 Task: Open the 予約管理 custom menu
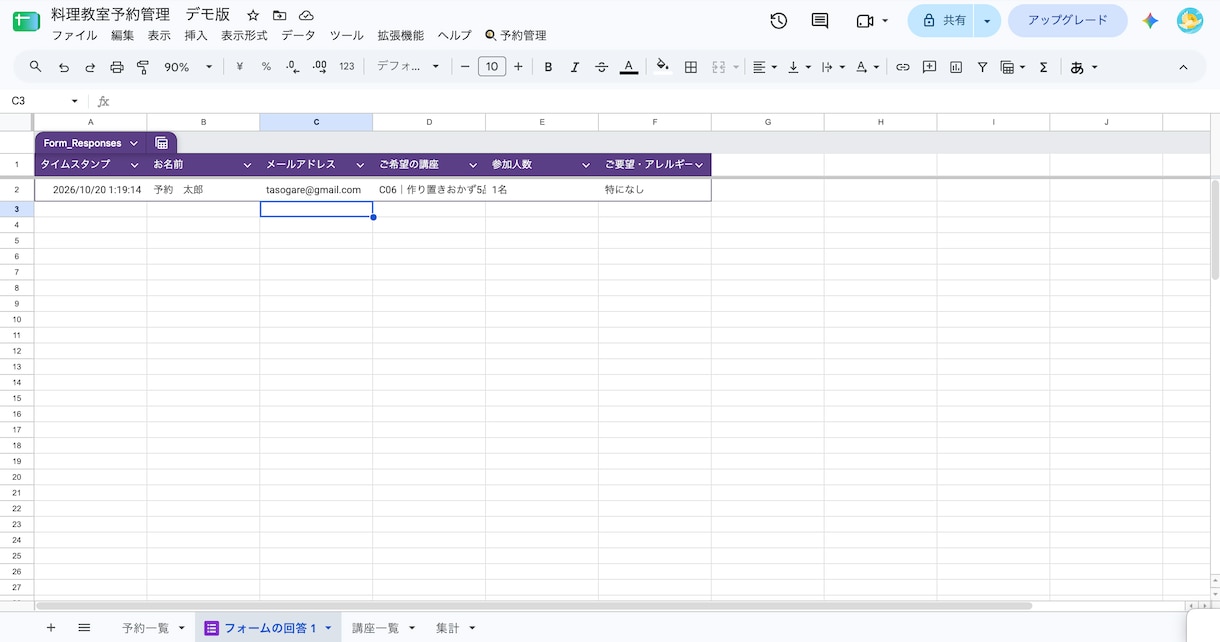pyautogui.click(x=516, y=35)
